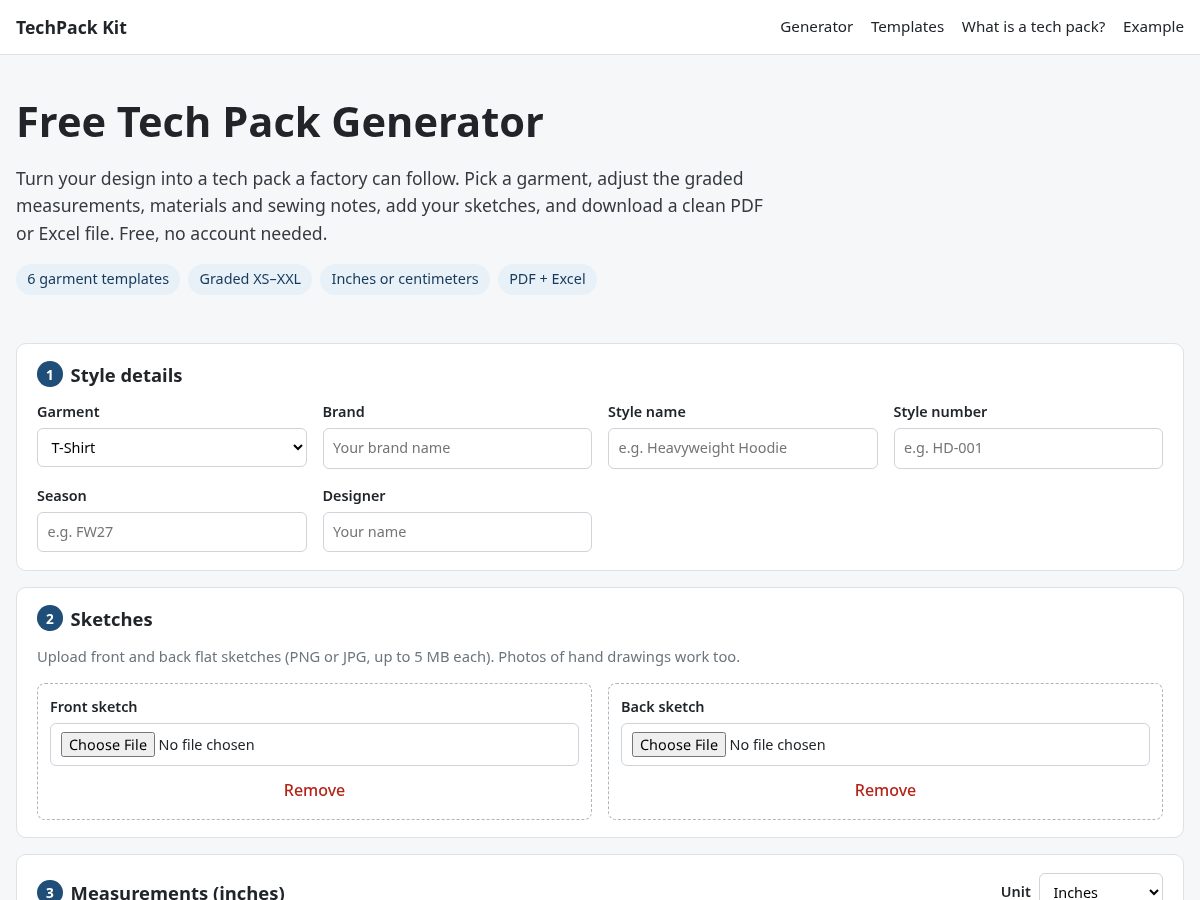Screen dimensions: 1200x900
Task: Remove the Front sketch
Action: [314, 790]
